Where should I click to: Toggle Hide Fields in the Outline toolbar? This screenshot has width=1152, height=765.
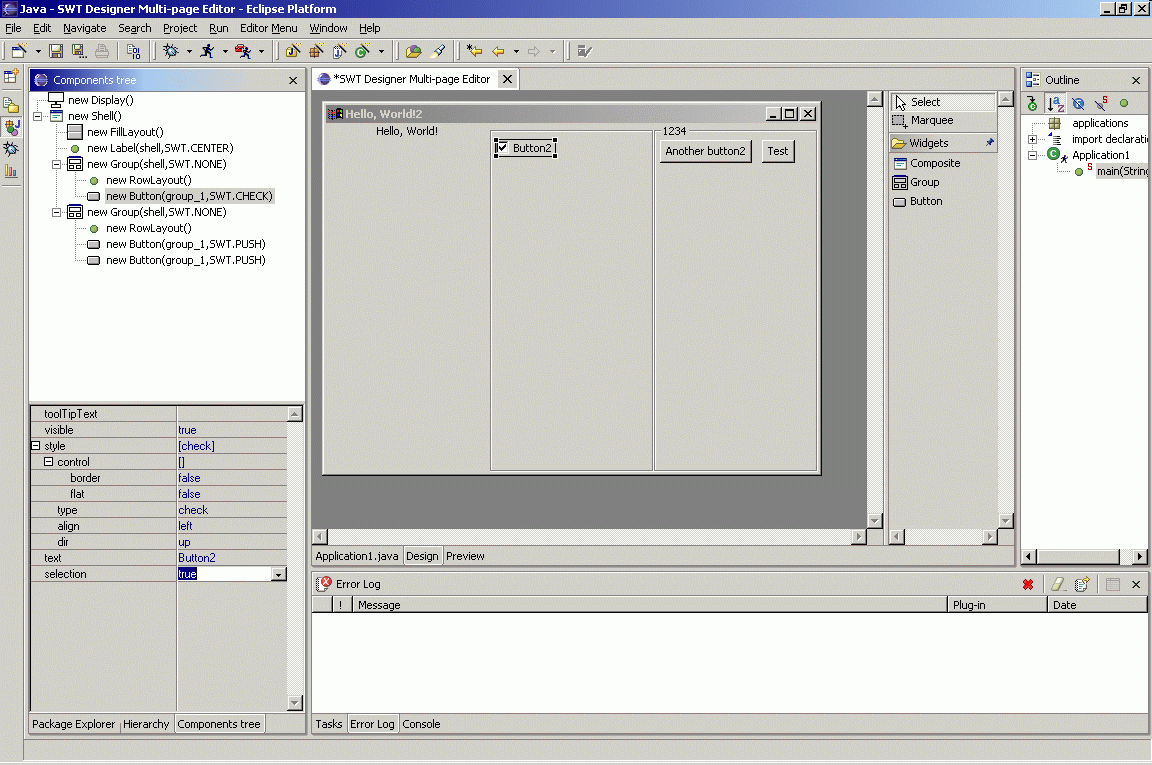(x=1078, y=104)
